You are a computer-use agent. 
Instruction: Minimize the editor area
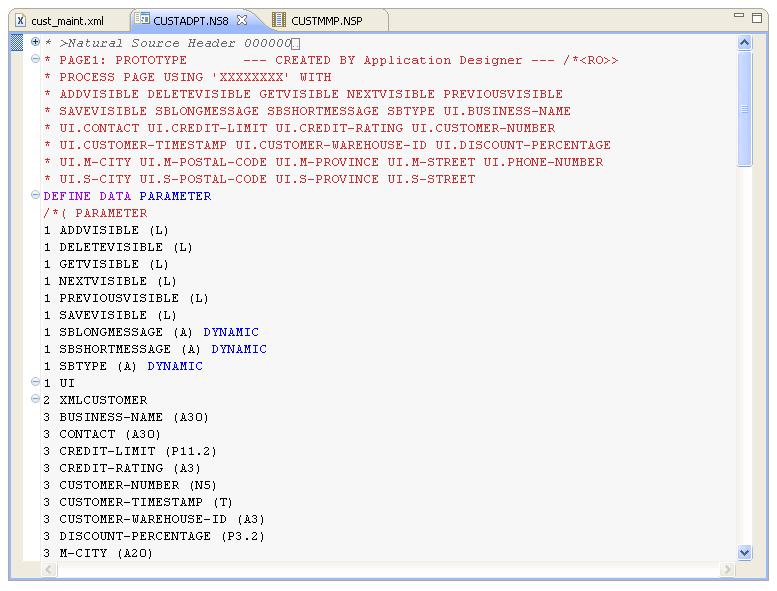click(x=737, y=17)
